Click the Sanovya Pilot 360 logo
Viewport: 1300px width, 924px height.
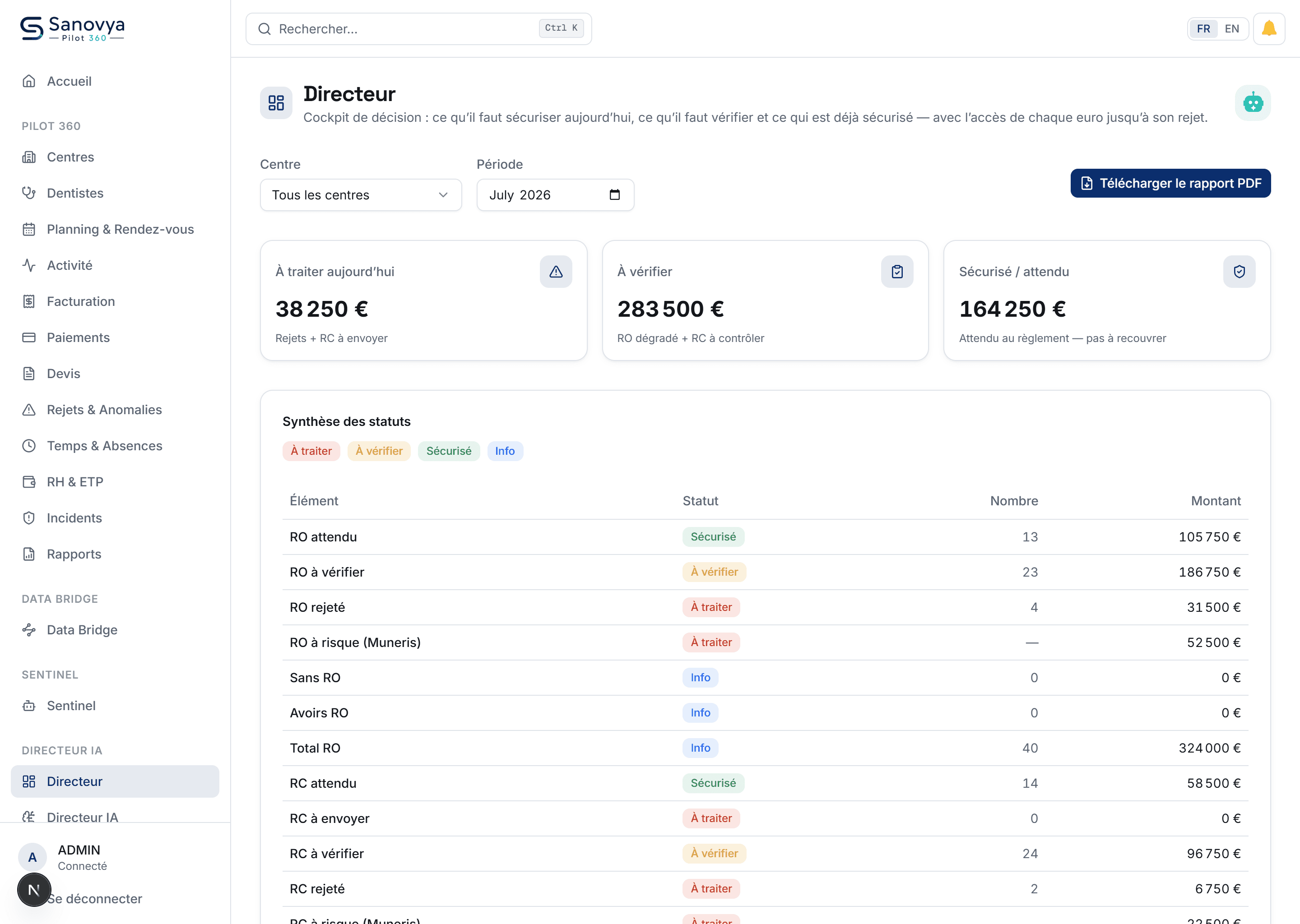(72, 28)
